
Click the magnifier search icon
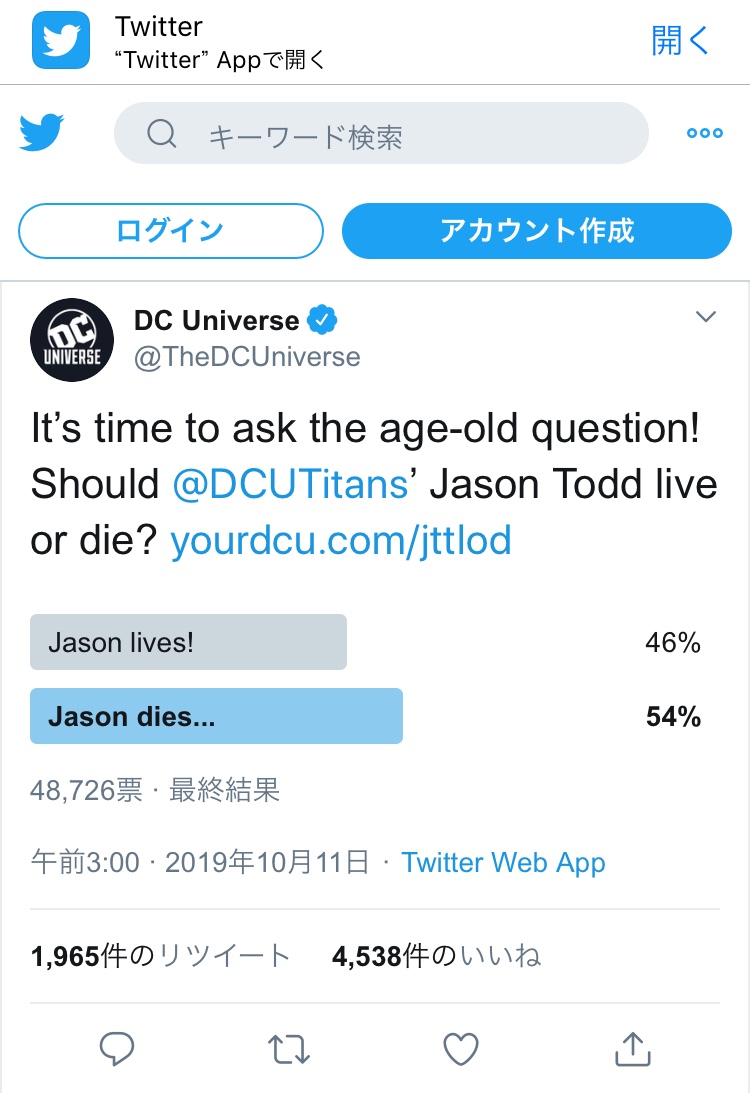click(x=162, y=134)
